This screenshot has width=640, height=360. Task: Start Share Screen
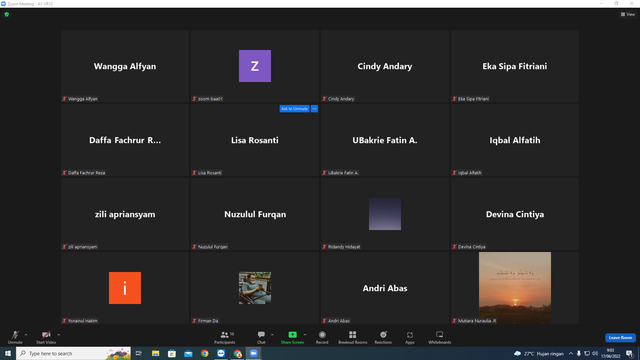point(292,337)
